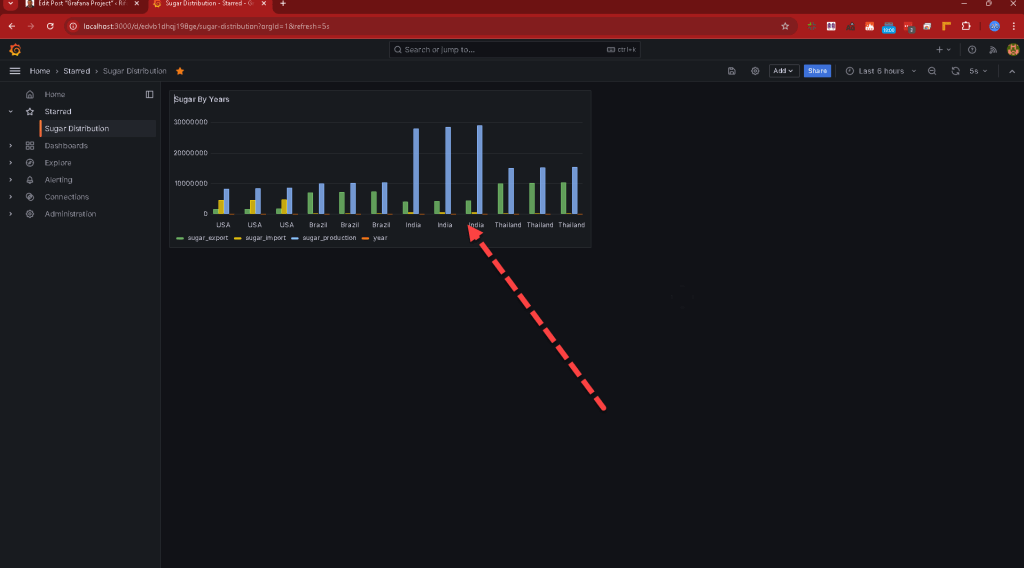Open Connections in the sidebar
This screenshot has height=568, width=1024.
pyautogui.click(x=66, y=197)
